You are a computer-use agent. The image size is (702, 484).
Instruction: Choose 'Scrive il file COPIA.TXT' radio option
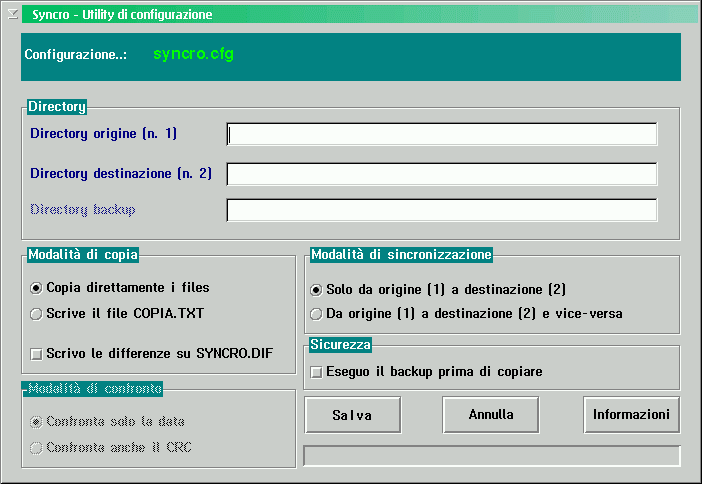coord(37,313)
